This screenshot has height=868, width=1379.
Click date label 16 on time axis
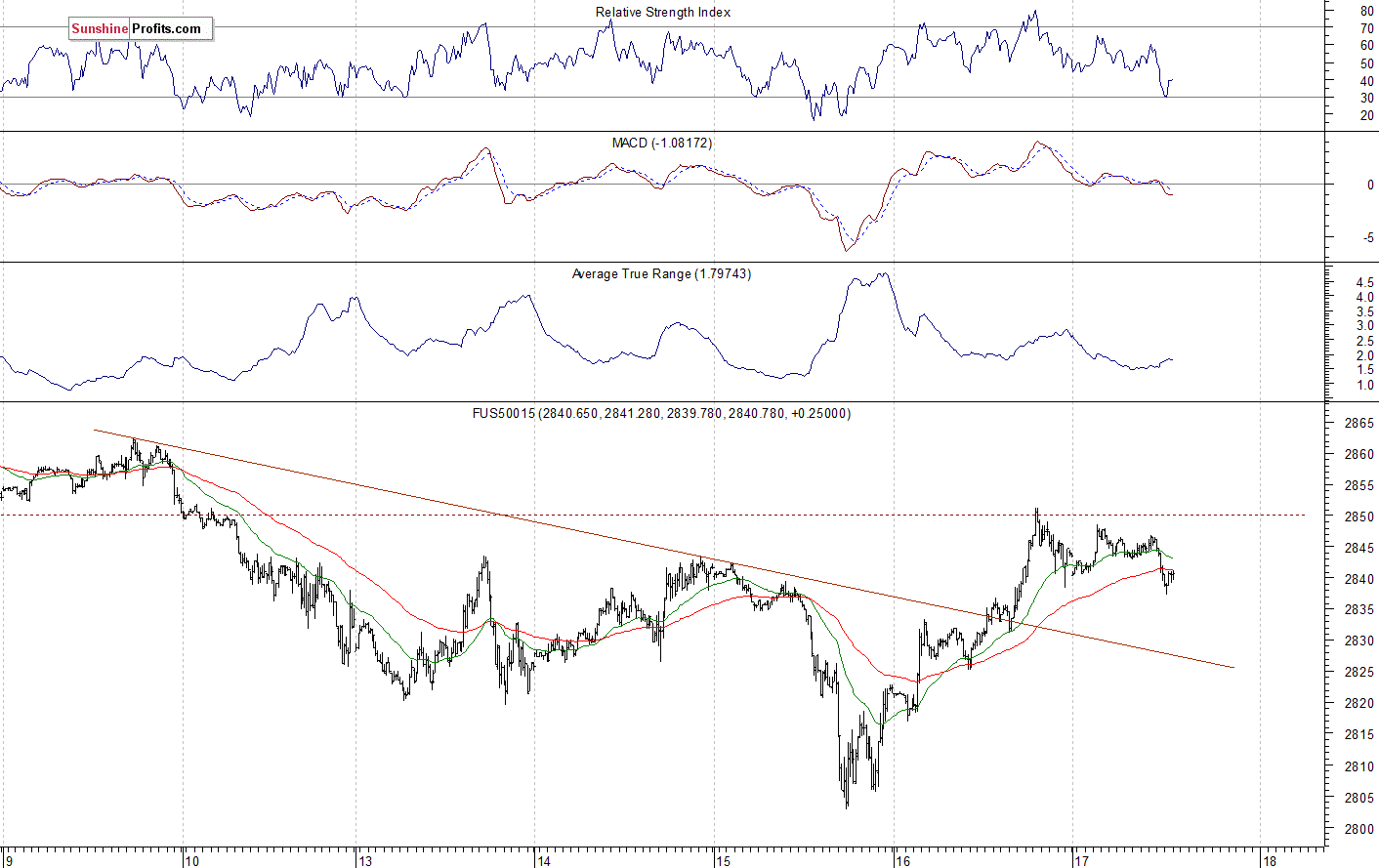coord(902,861)
